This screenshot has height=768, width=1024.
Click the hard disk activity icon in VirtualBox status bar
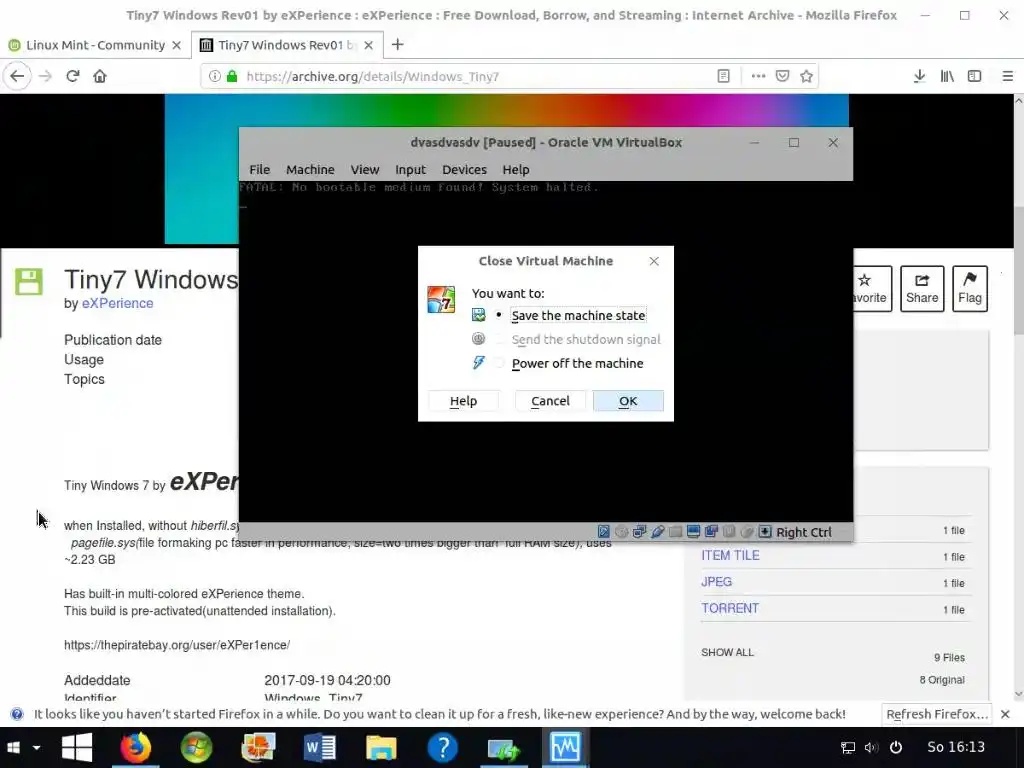(x=604, y=532)
